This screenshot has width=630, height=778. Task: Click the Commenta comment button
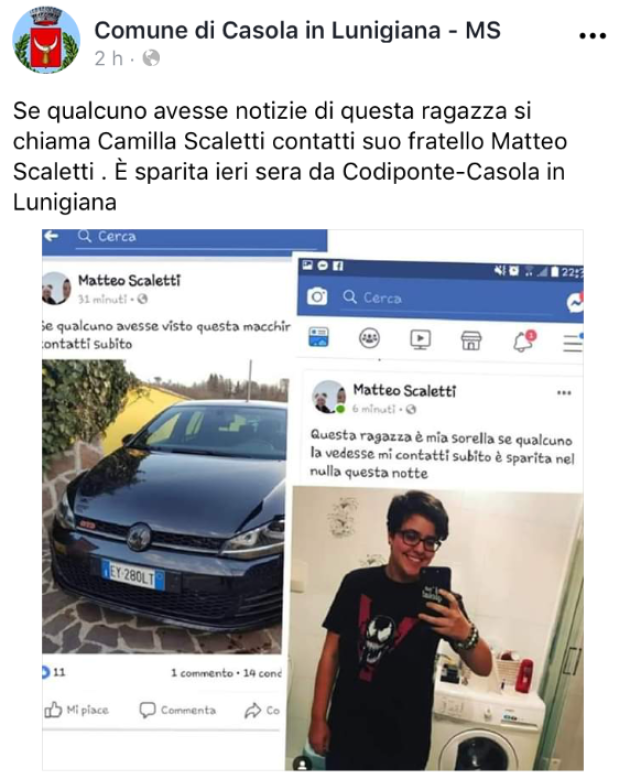pos(178,711)
